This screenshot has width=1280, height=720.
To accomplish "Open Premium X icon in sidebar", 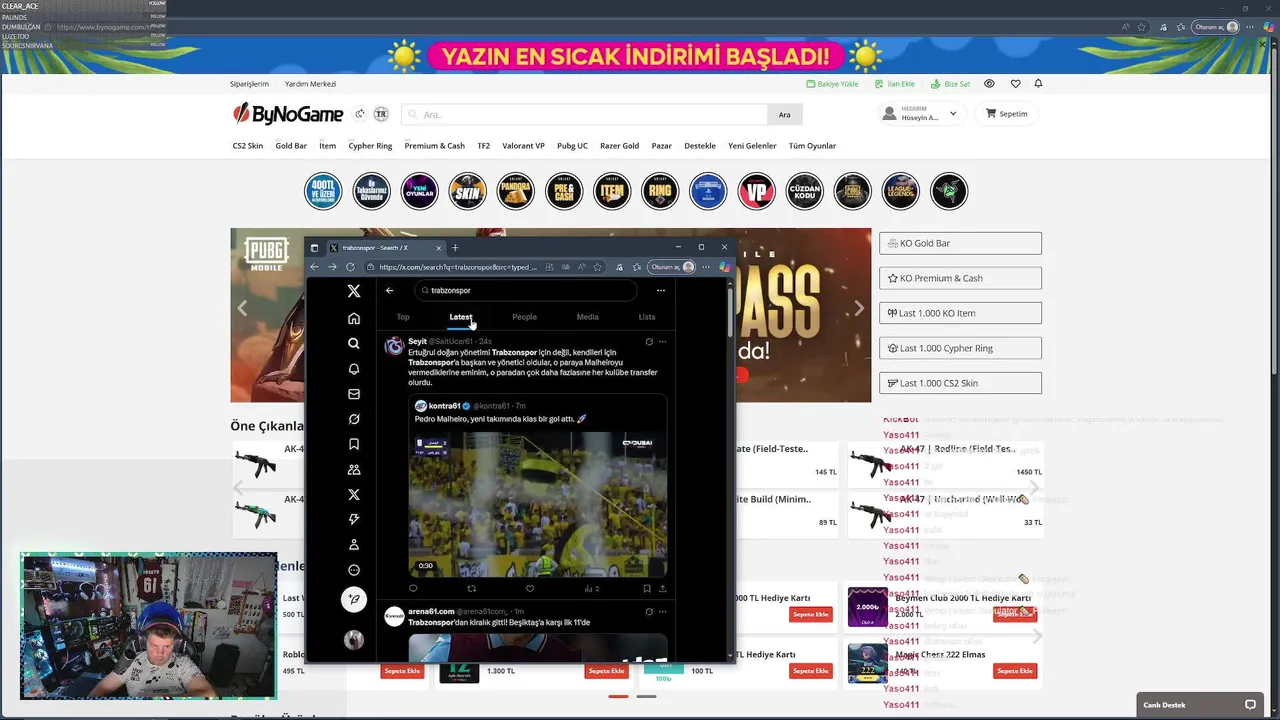I will (x=354, y=495).
